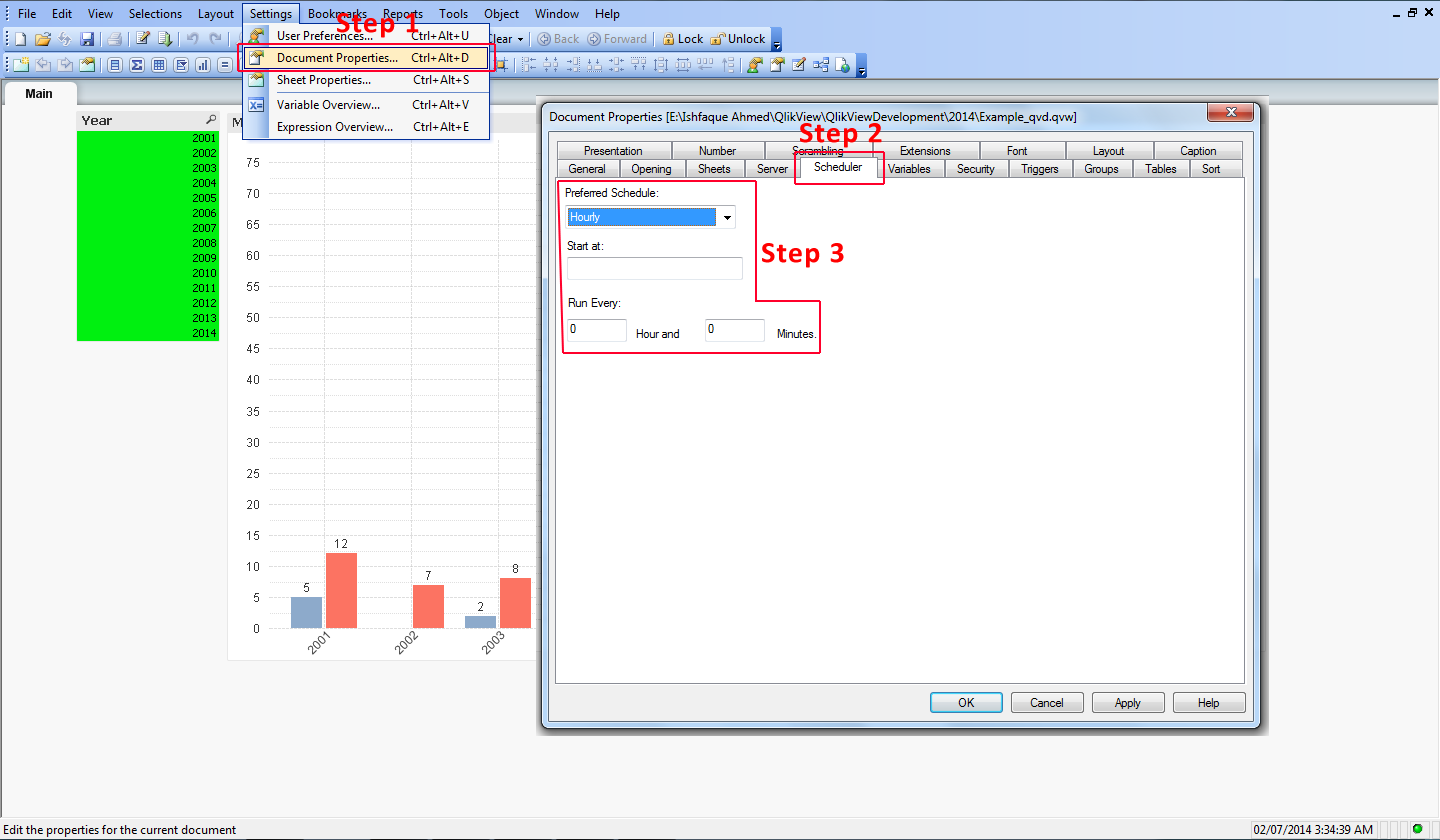Open the Selections menu
This screenshot has height=840, width=1440.
pos(155,14)
